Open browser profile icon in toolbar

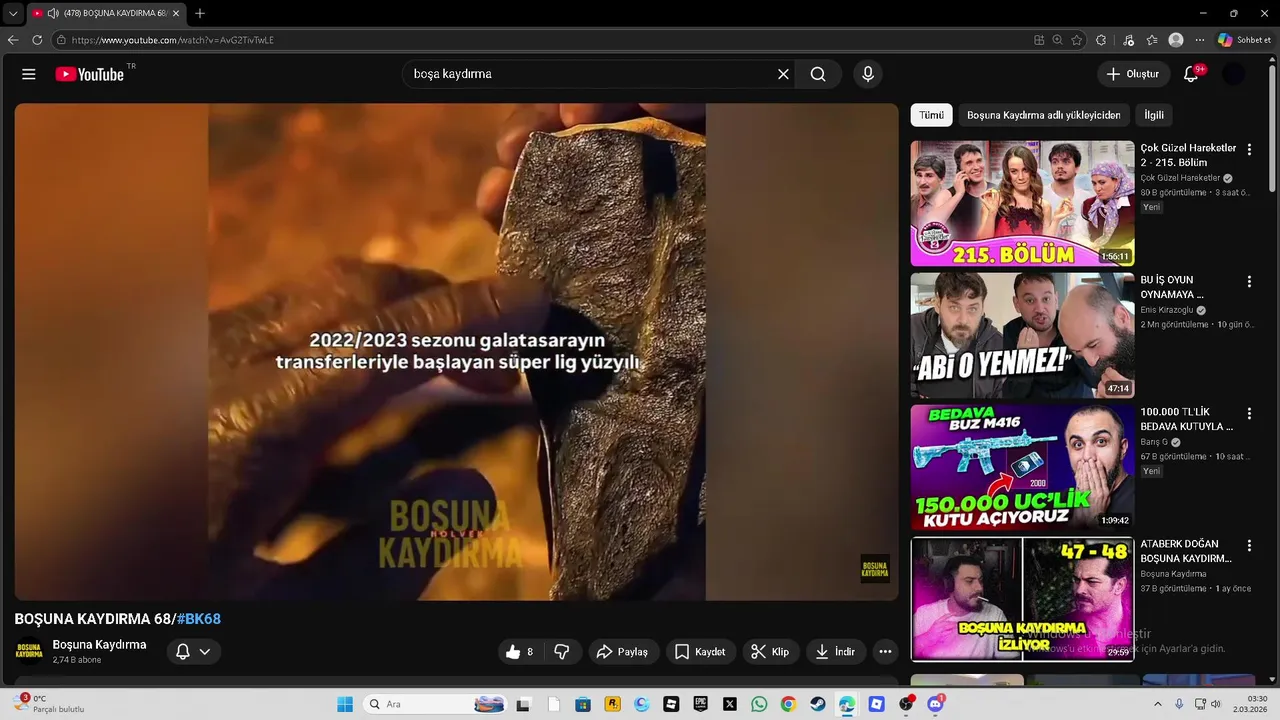point(1176,40)
